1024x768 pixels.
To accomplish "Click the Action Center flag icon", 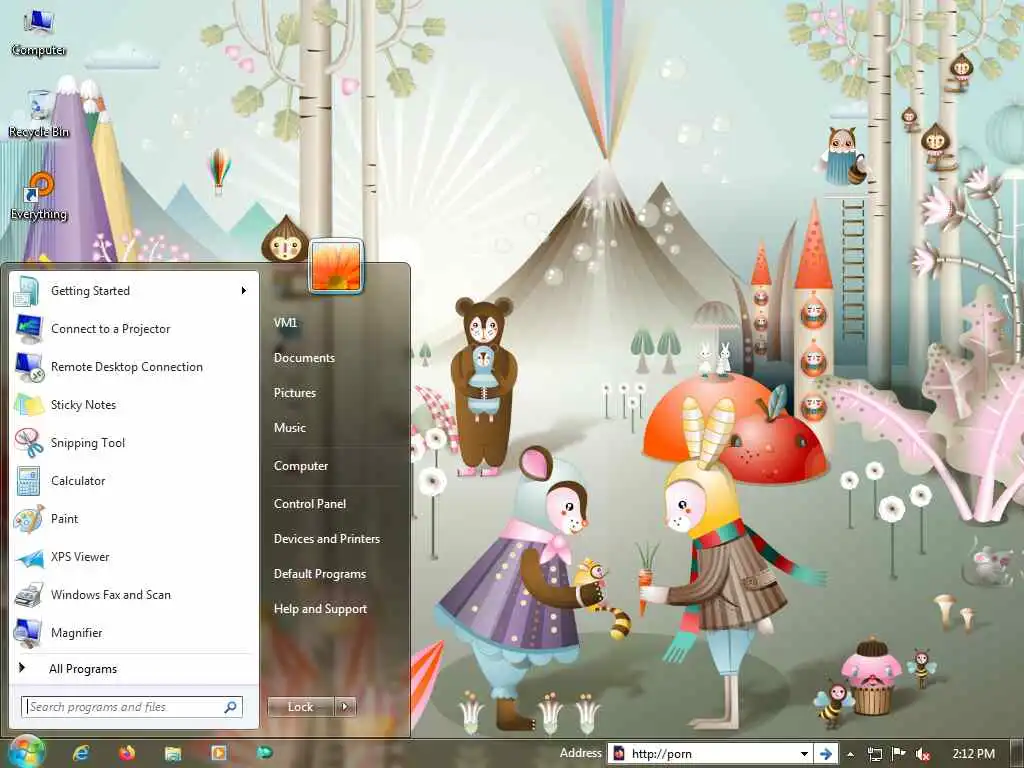I will click(x=899, y=754).
